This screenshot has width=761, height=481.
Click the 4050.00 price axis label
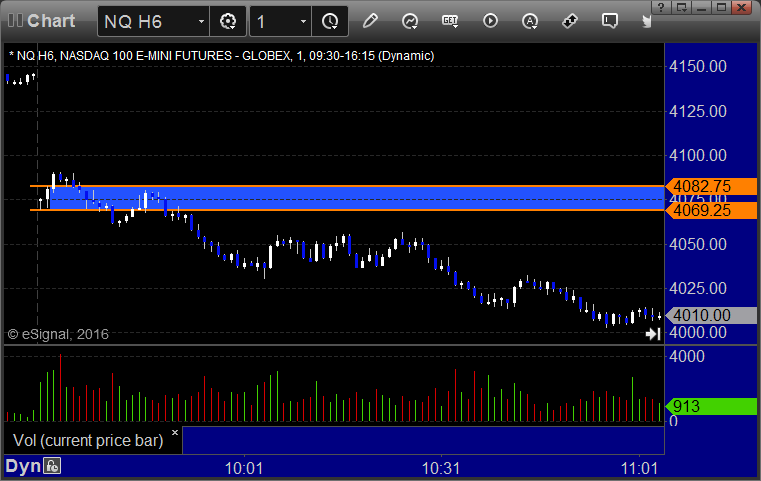698,244
